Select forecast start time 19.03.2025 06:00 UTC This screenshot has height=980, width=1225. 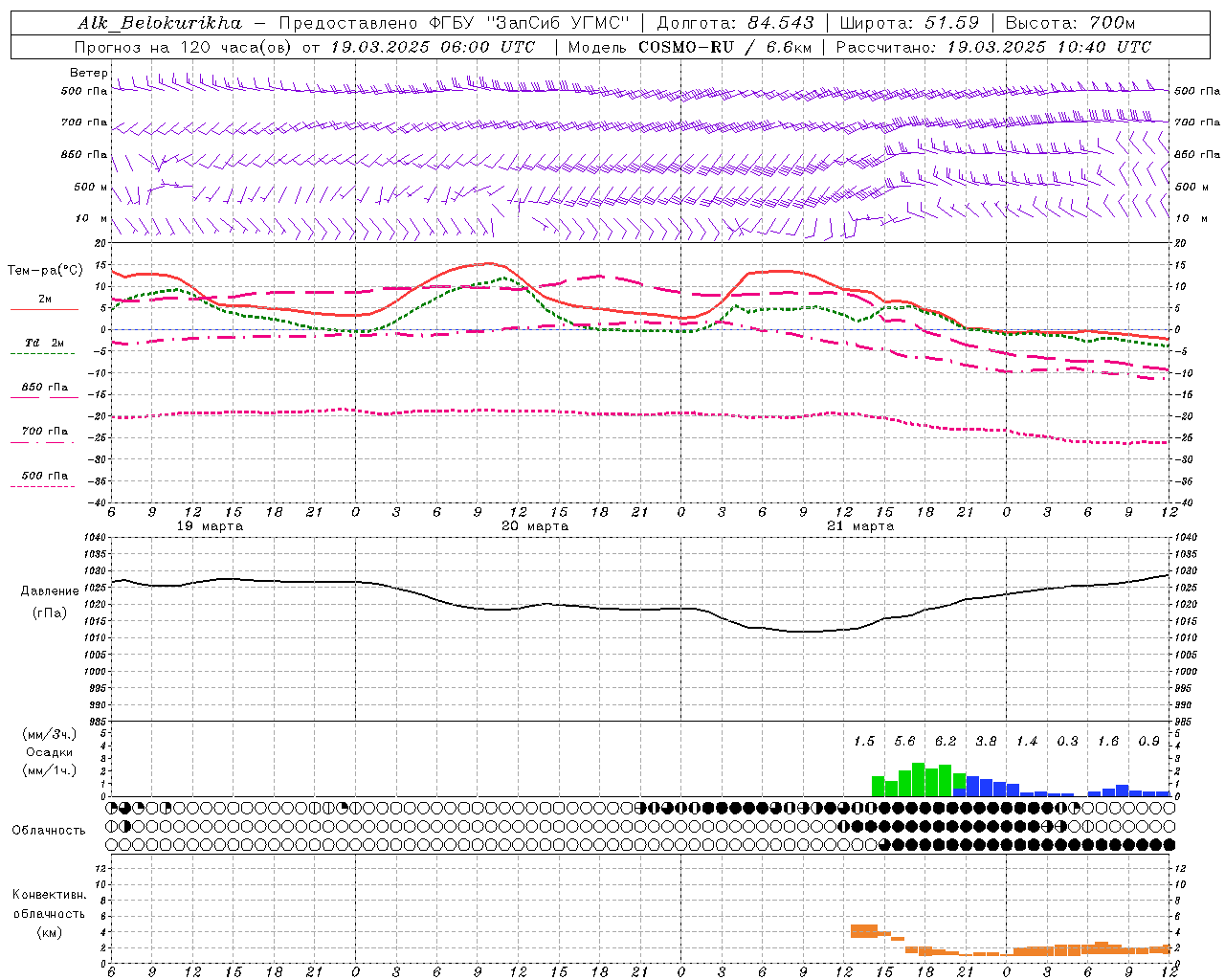click(x=433, y=46)
